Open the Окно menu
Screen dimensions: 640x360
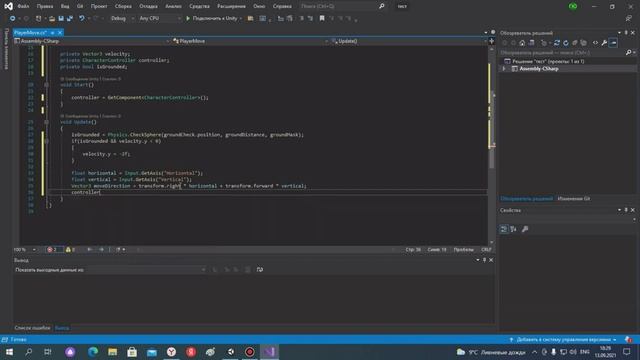259,6
